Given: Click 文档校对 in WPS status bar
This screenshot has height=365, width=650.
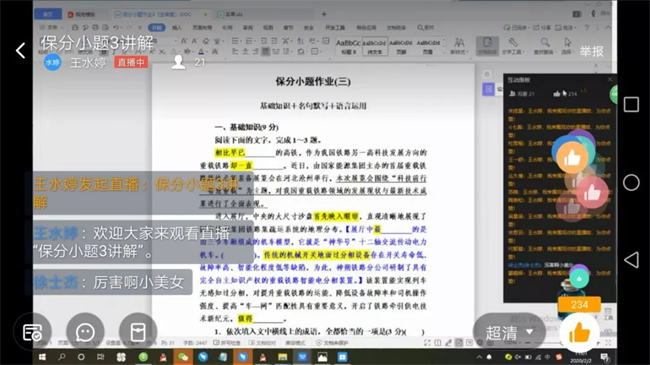Looking at the screenshot, I should (262, 343).
